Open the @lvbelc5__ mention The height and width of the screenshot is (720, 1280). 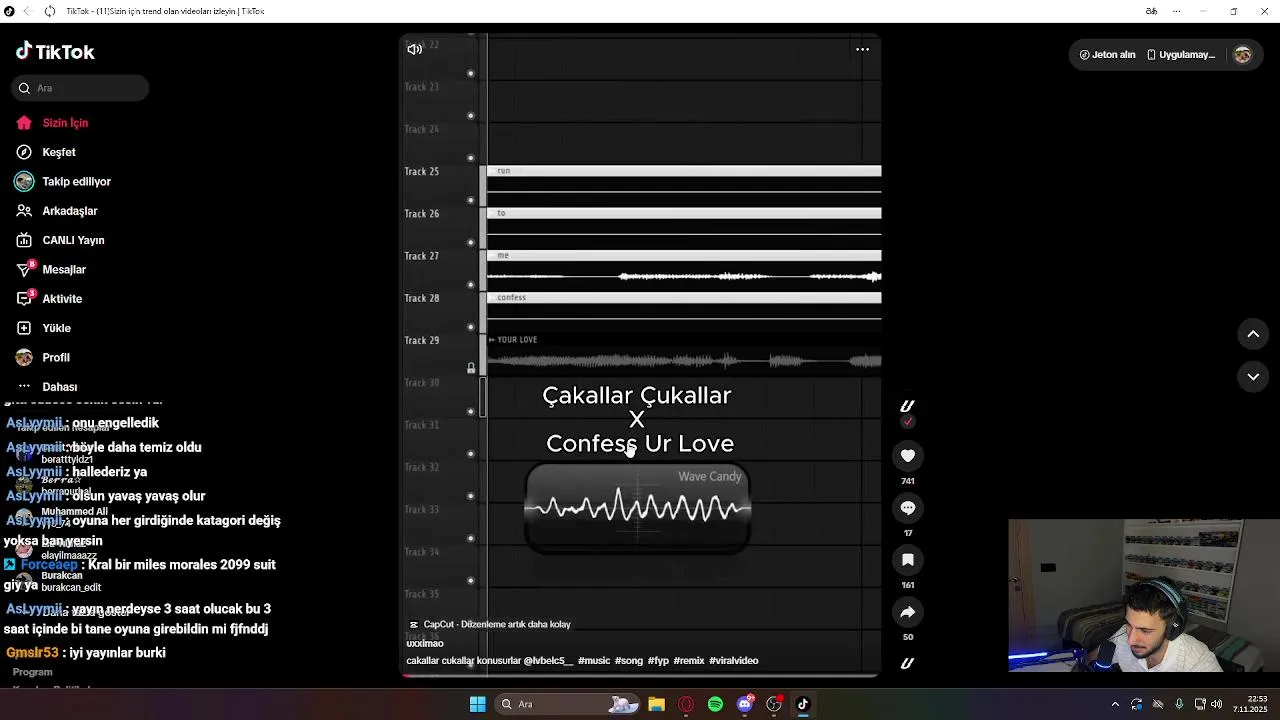coord(548,661)
